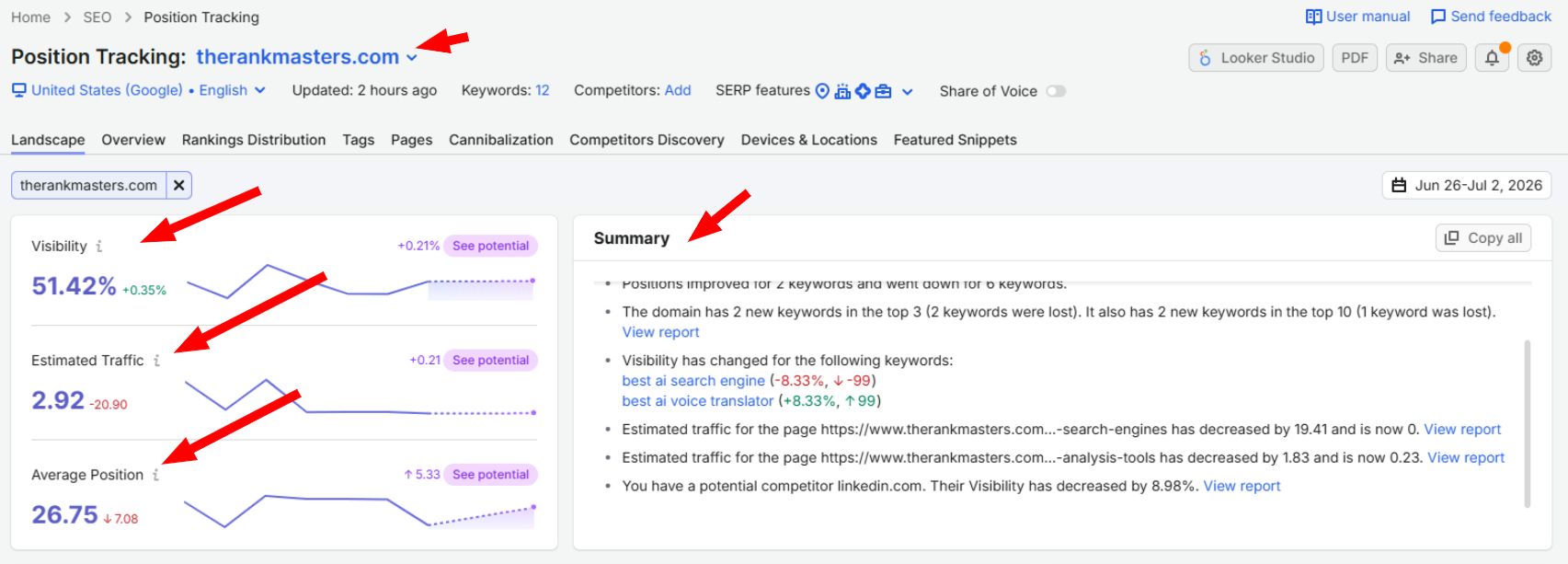
Task: Click the Keywords count 12 link
Action: tap(543, 90)
